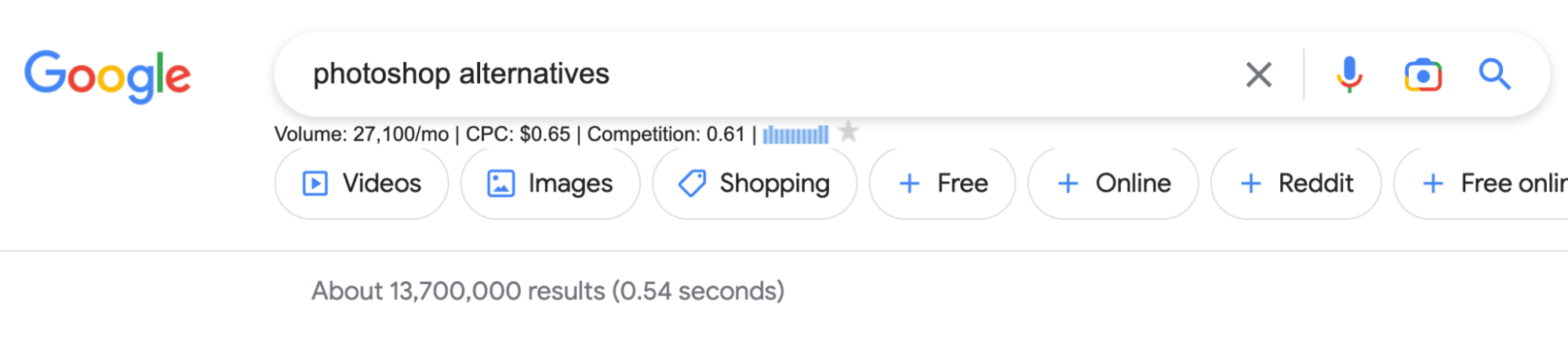The image size is (1568, 343).
Task: Click the results count text
Action: 548,291
